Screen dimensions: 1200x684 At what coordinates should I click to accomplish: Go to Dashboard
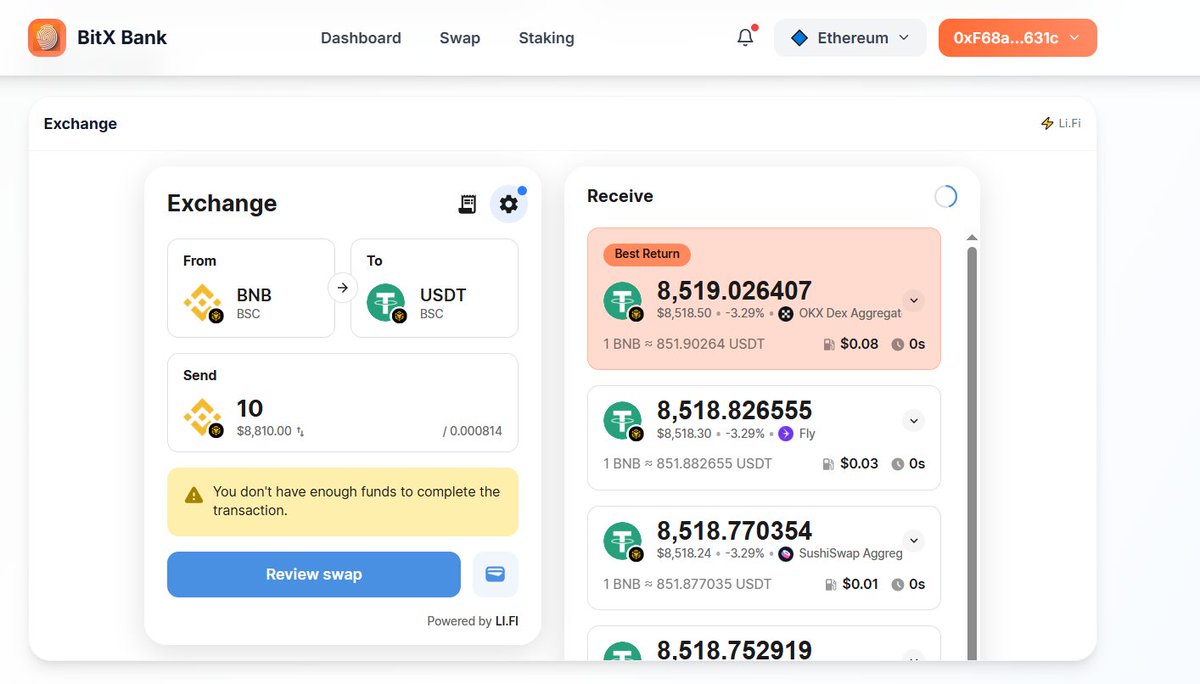click(361, 38)
